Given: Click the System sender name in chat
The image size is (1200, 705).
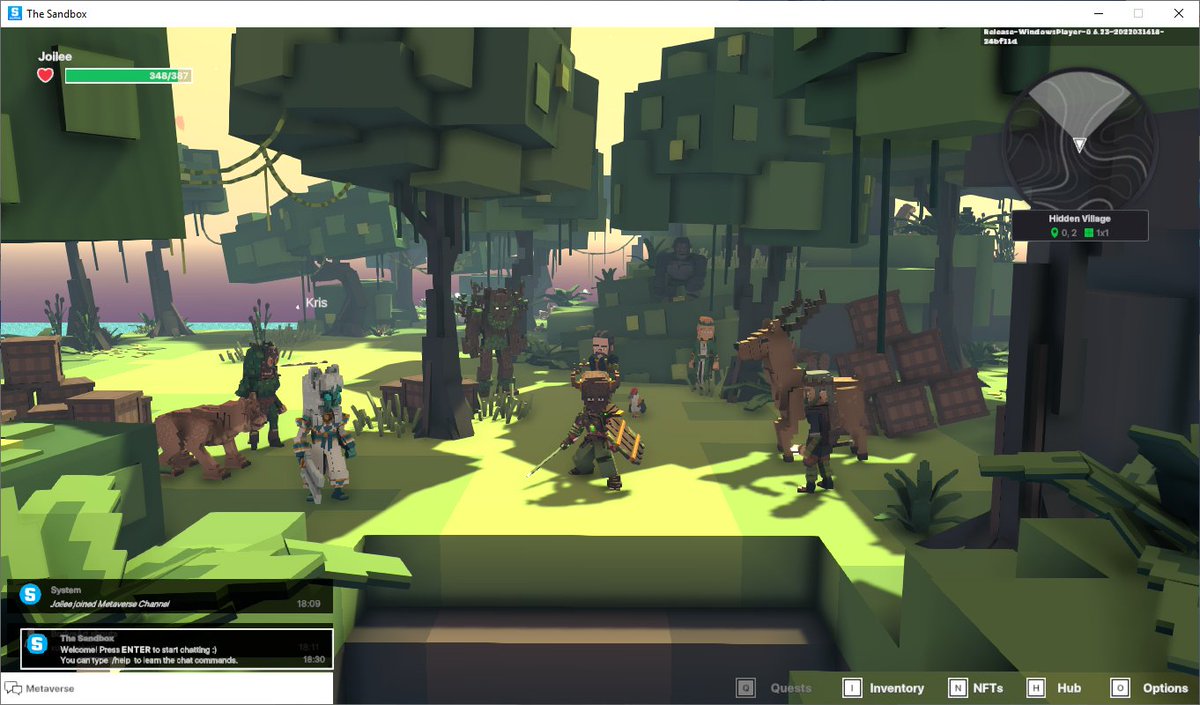Looking at the screenshot, I should (x=66, y=590).
